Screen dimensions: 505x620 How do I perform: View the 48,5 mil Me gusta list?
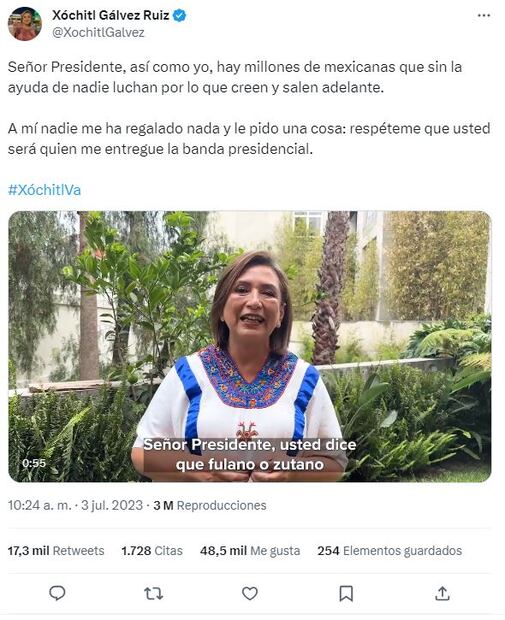pos(250,551)
